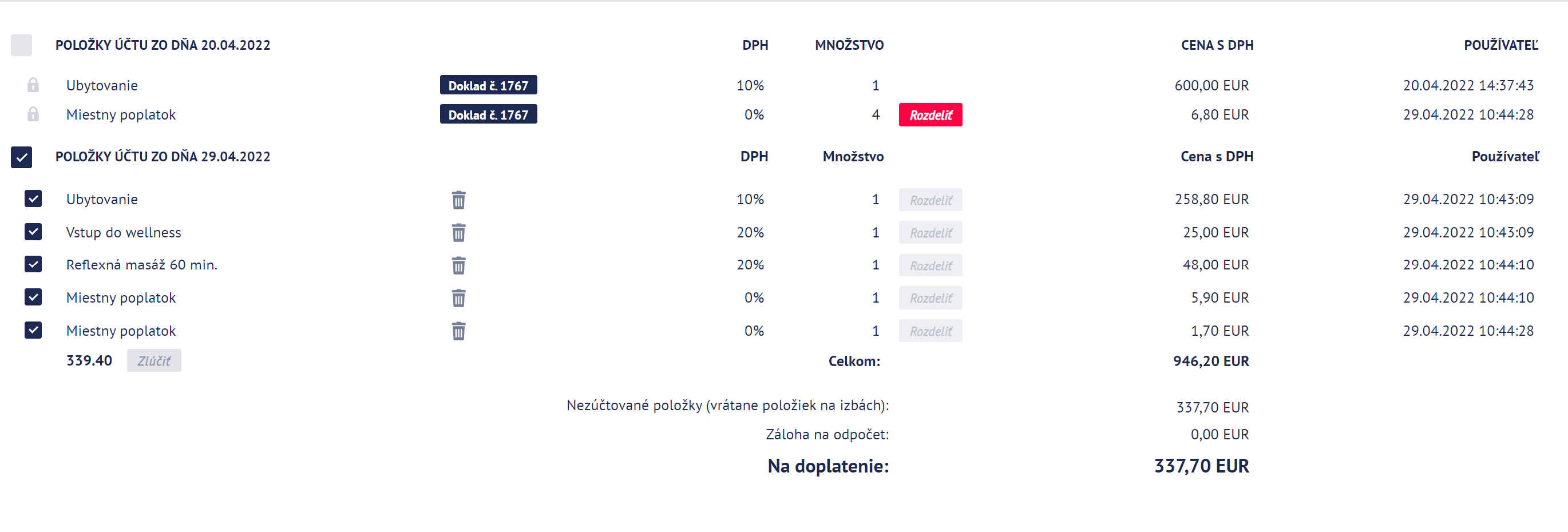
Task: Click trash icon for Vstup do wellness
Action: (x=458, y=232)
